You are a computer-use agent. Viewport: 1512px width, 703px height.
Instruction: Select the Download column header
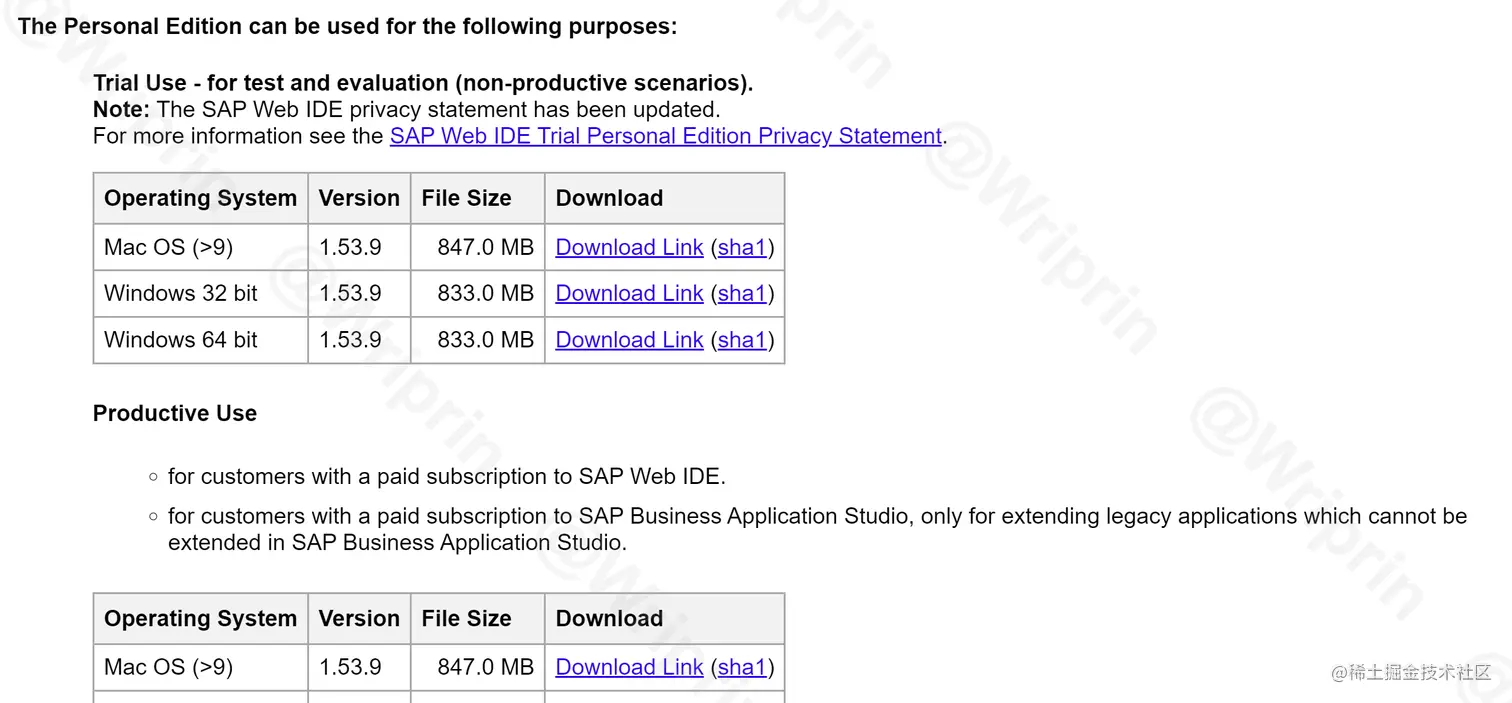609,198
